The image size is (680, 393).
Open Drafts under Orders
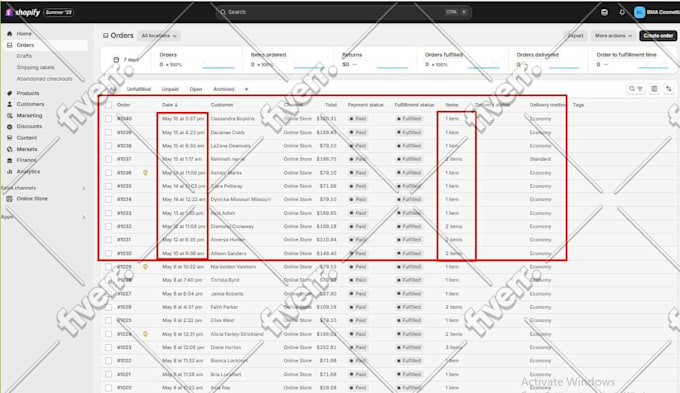pos(24,56)
